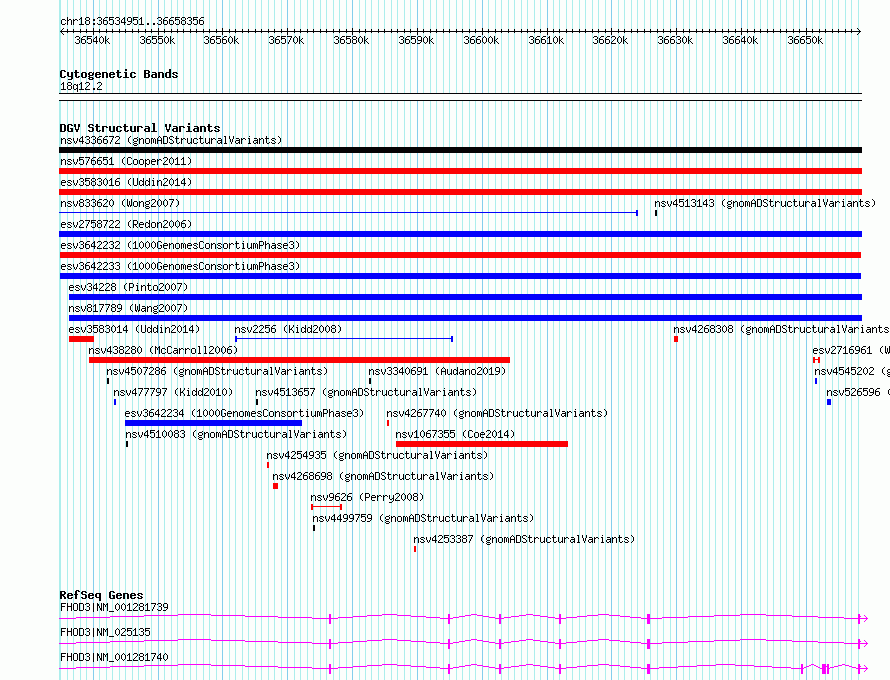Select nsv4253387 gnomAD variant label
Image resolution: width=890 pixels, height=680 pixels.
pos(524,539)
